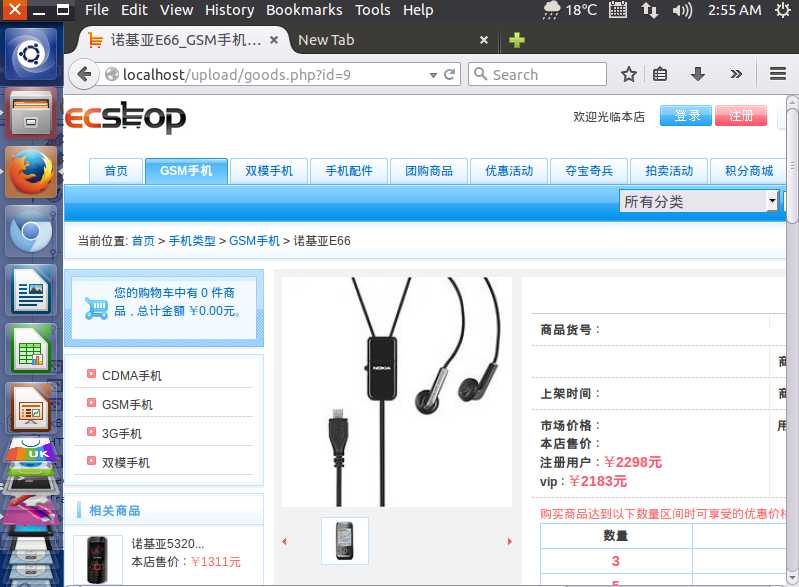Click the phone thumbnail under main image

pos(344,541)
